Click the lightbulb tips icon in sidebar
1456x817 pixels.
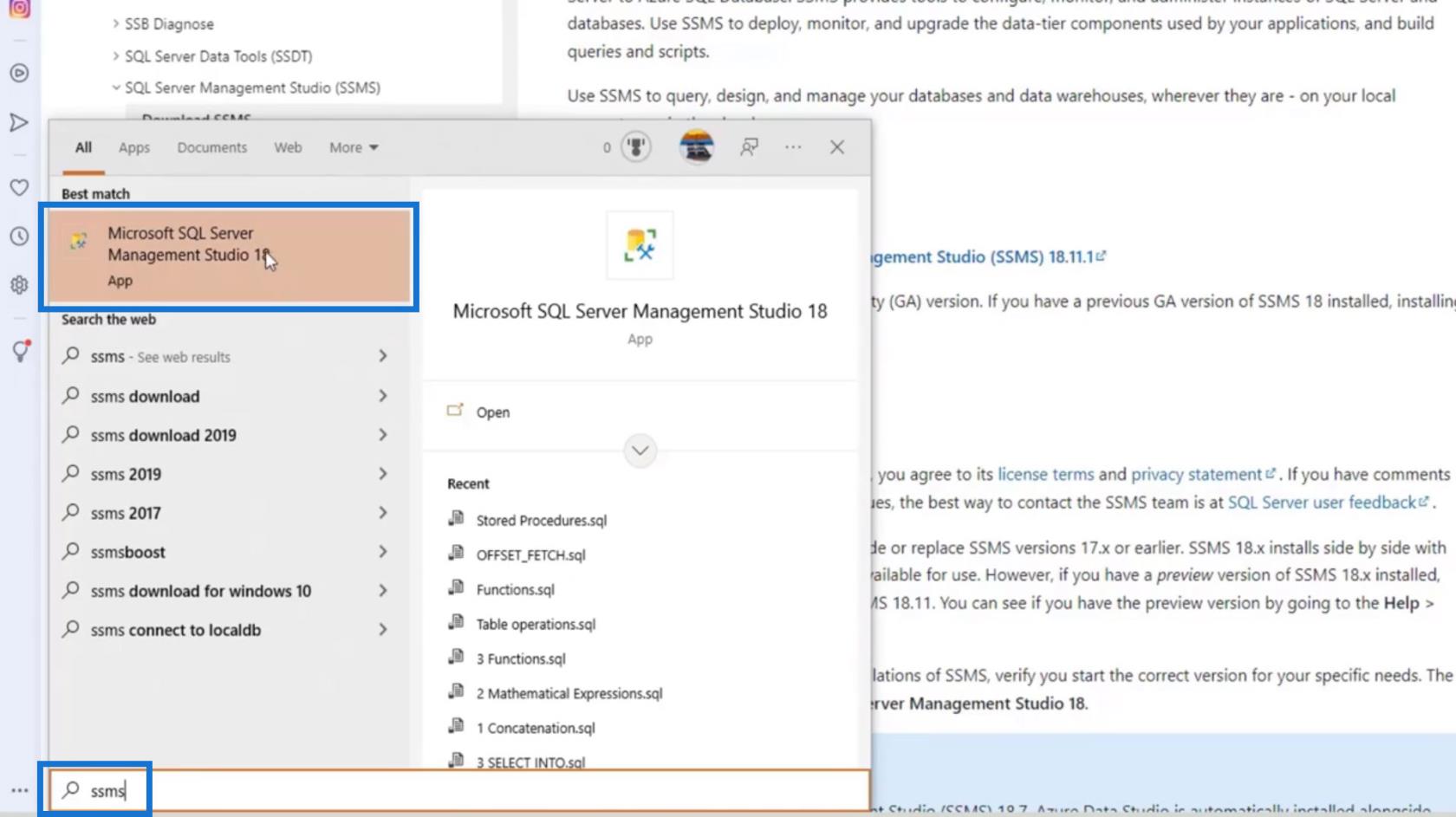click(20, 350)
